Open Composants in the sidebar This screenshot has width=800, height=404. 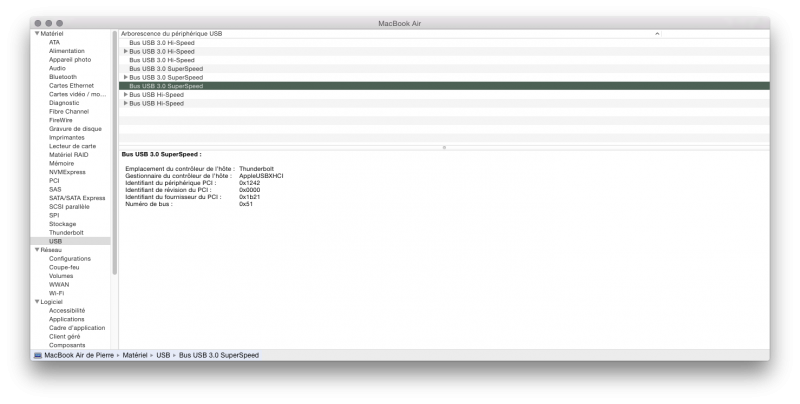coord(67,345)
